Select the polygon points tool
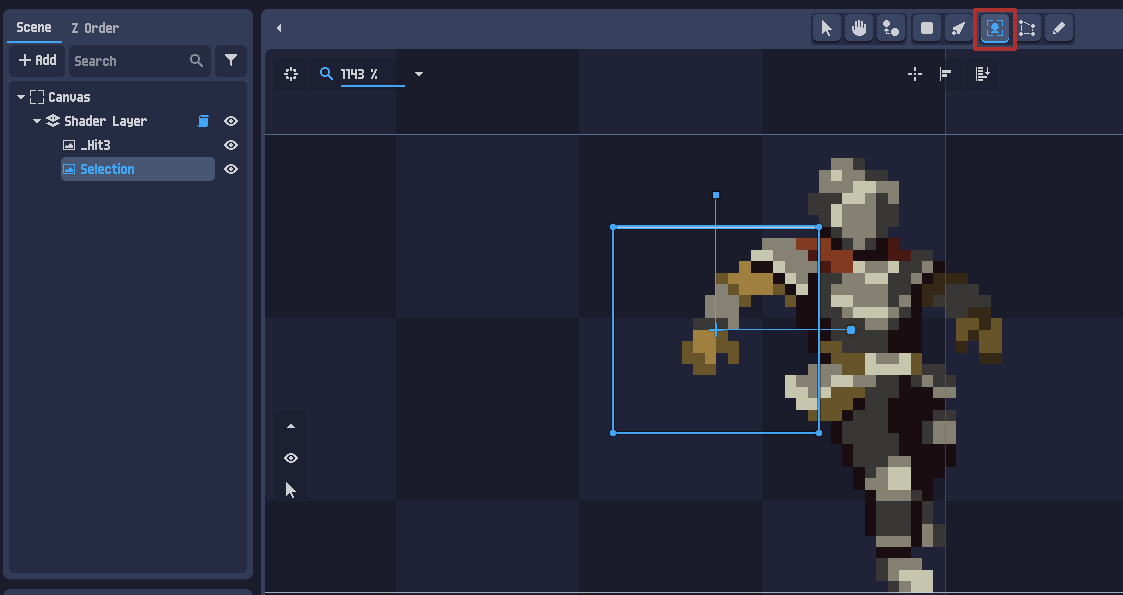 tap(1027, 29)
